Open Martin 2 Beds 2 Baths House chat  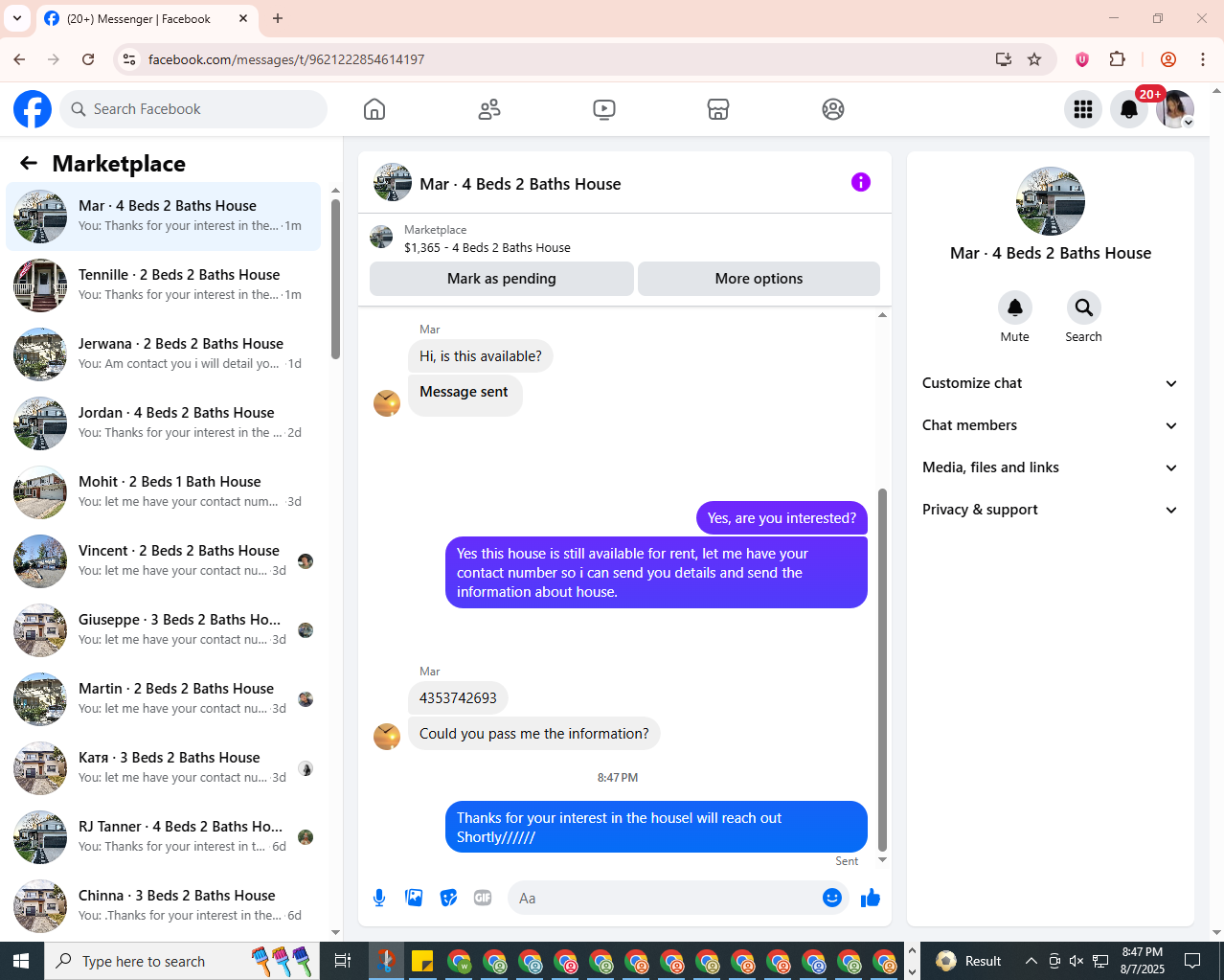tap(164, 699)
